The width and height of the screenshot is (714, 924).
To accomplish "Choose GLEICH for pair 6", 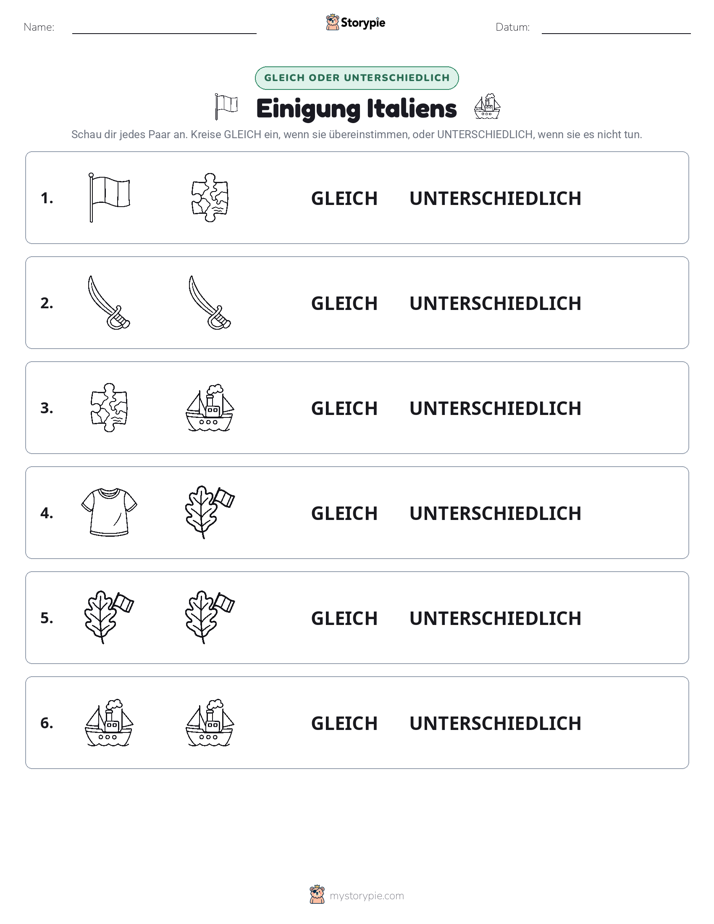I will point(344,723).
